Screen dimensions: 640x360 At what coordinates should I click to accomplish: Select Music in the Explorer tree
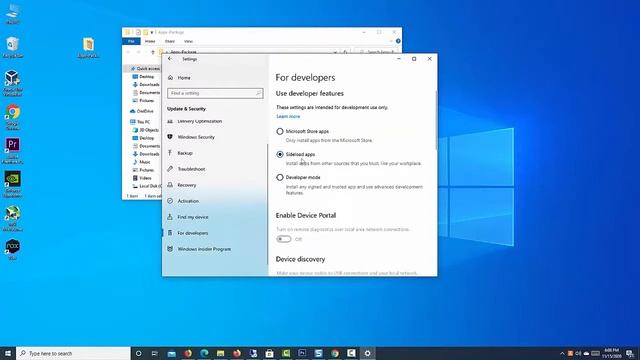tap(142, 162)
